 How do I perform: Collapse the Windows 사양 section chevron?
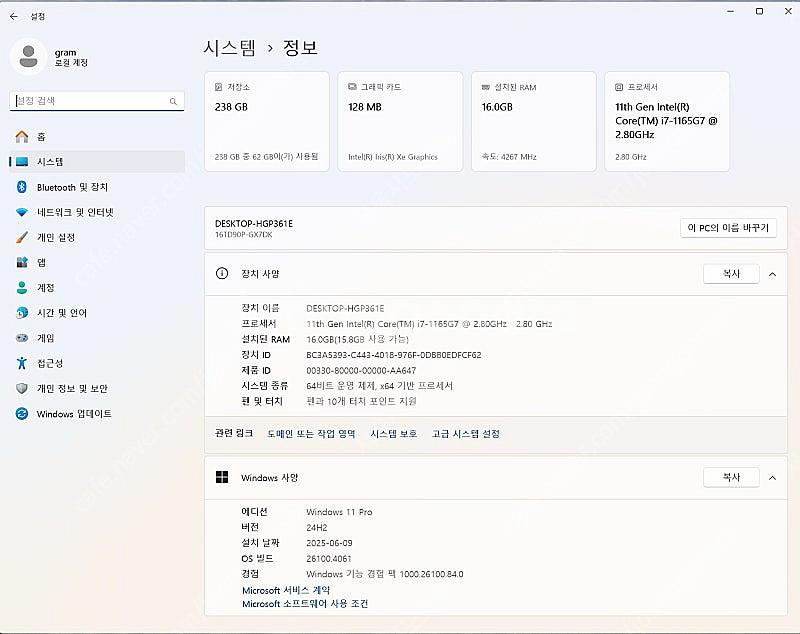(x=772, y=478)
